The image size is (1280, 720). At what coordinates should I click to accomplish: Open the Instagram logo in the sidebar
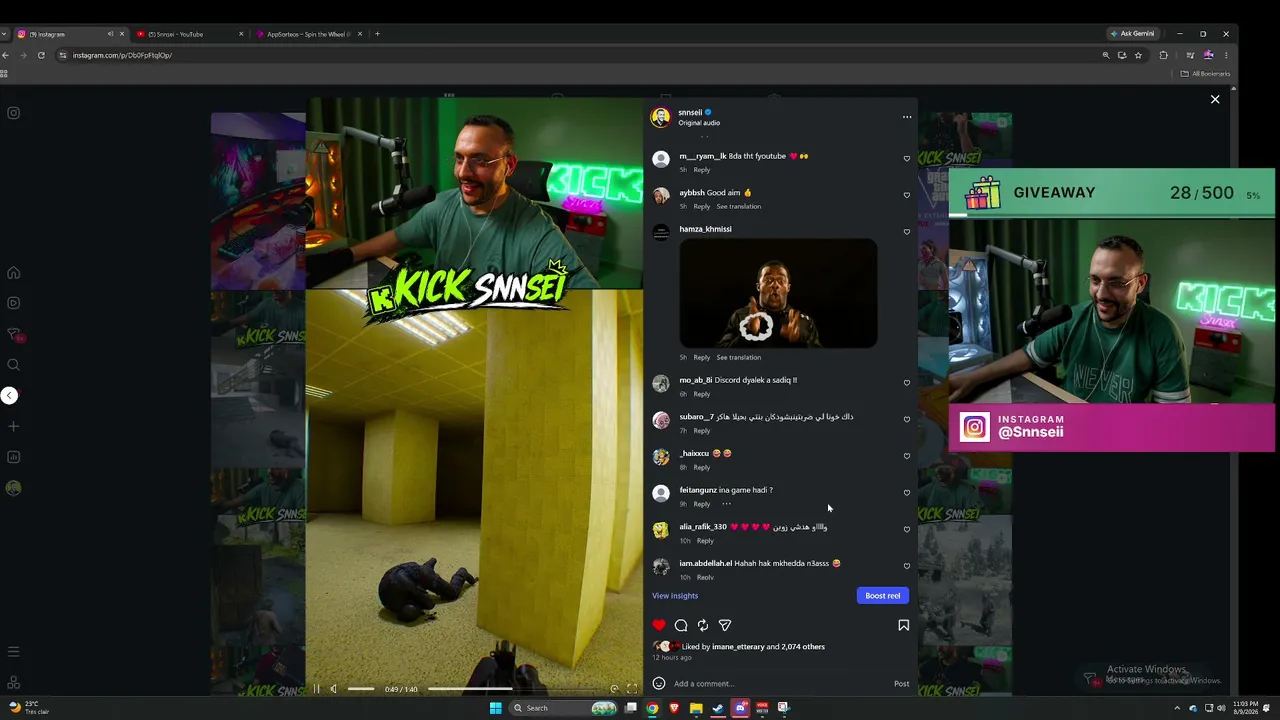(14, 113)
